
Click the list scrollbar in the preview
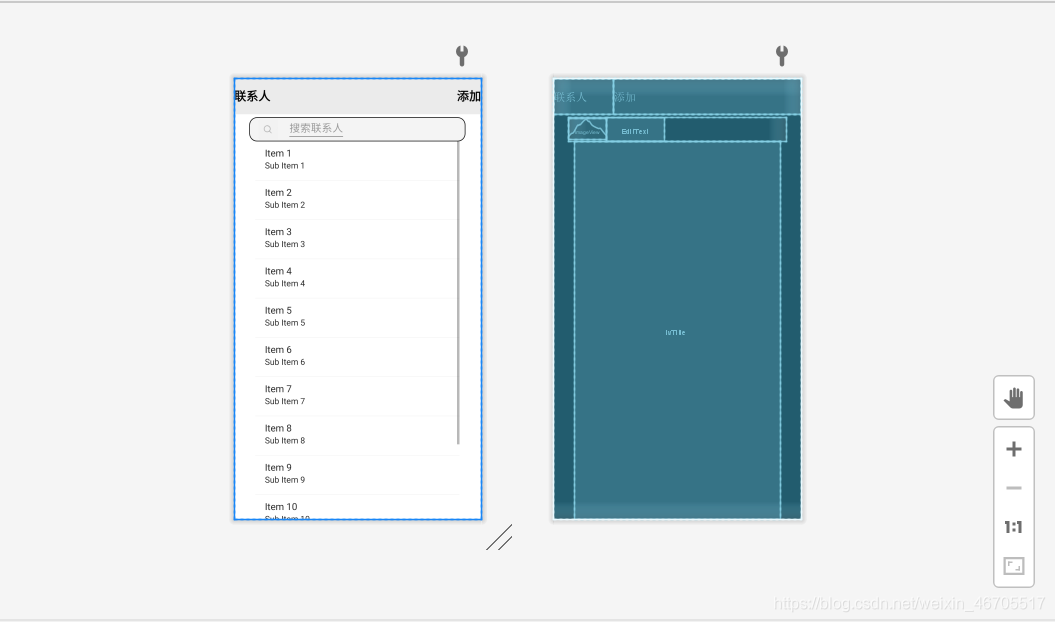[458, 293]
